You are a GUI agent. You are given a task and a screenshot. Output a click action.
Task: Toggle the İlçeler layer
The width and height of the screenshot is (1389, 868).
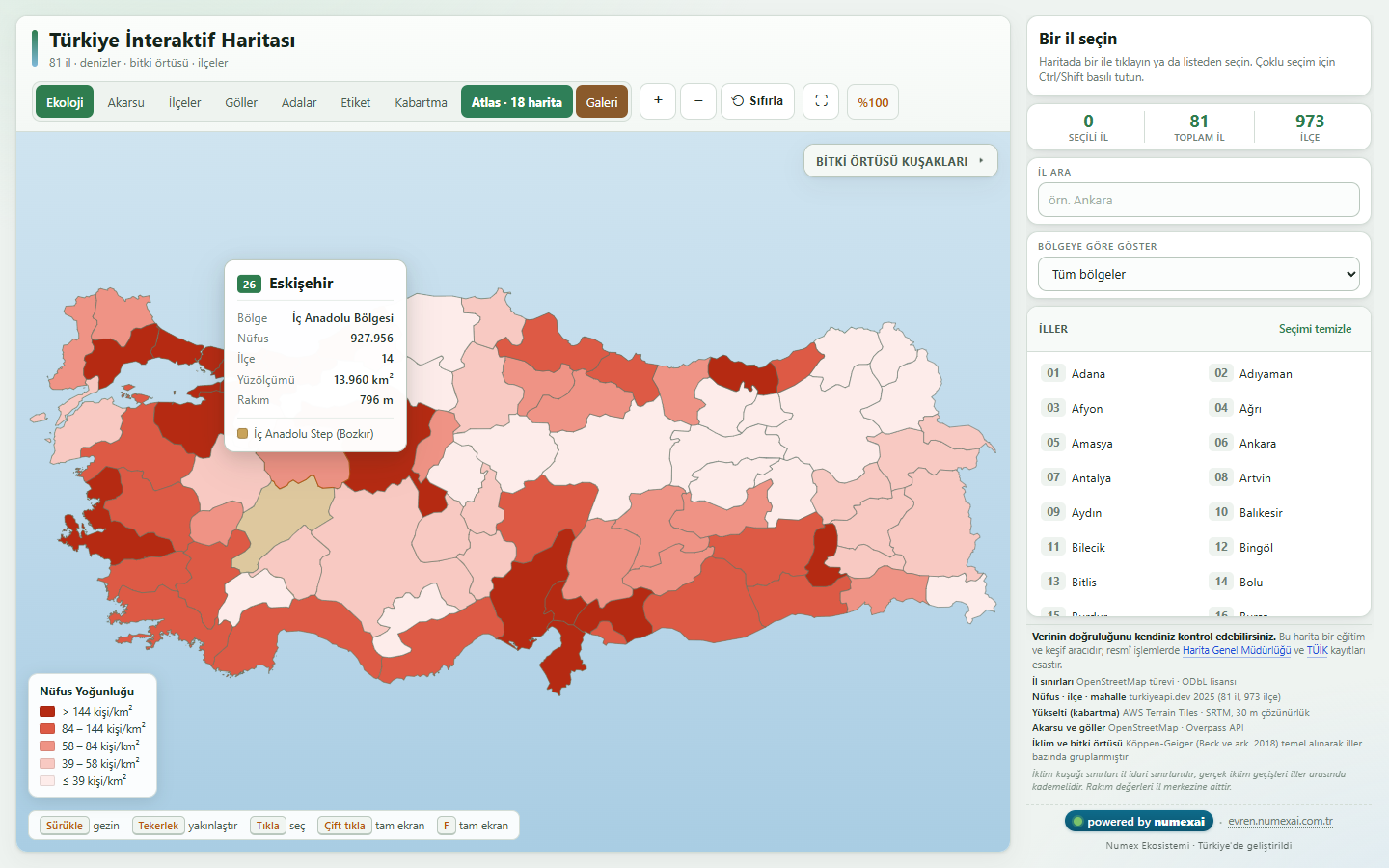[185, 102]
